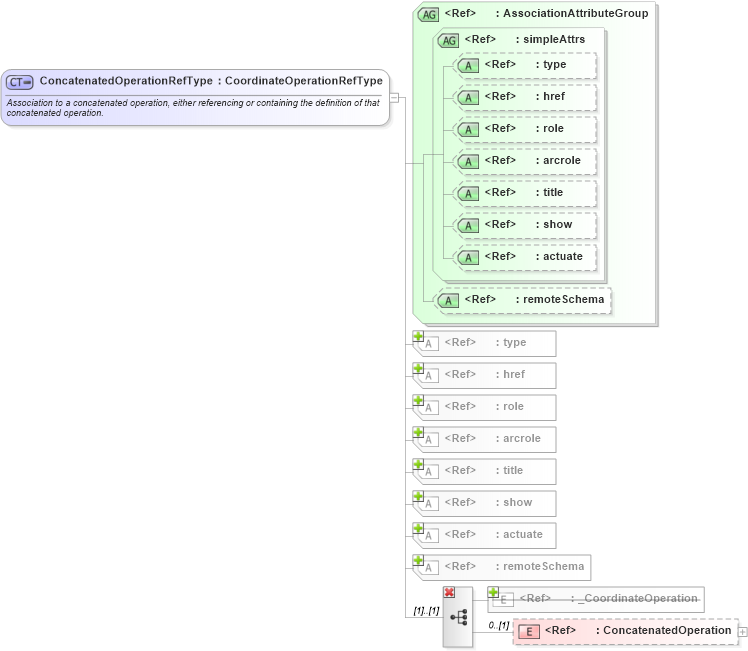Select green ': arcrole' attribute label
The image size is (748, 651).
click(x=558, y=160)
